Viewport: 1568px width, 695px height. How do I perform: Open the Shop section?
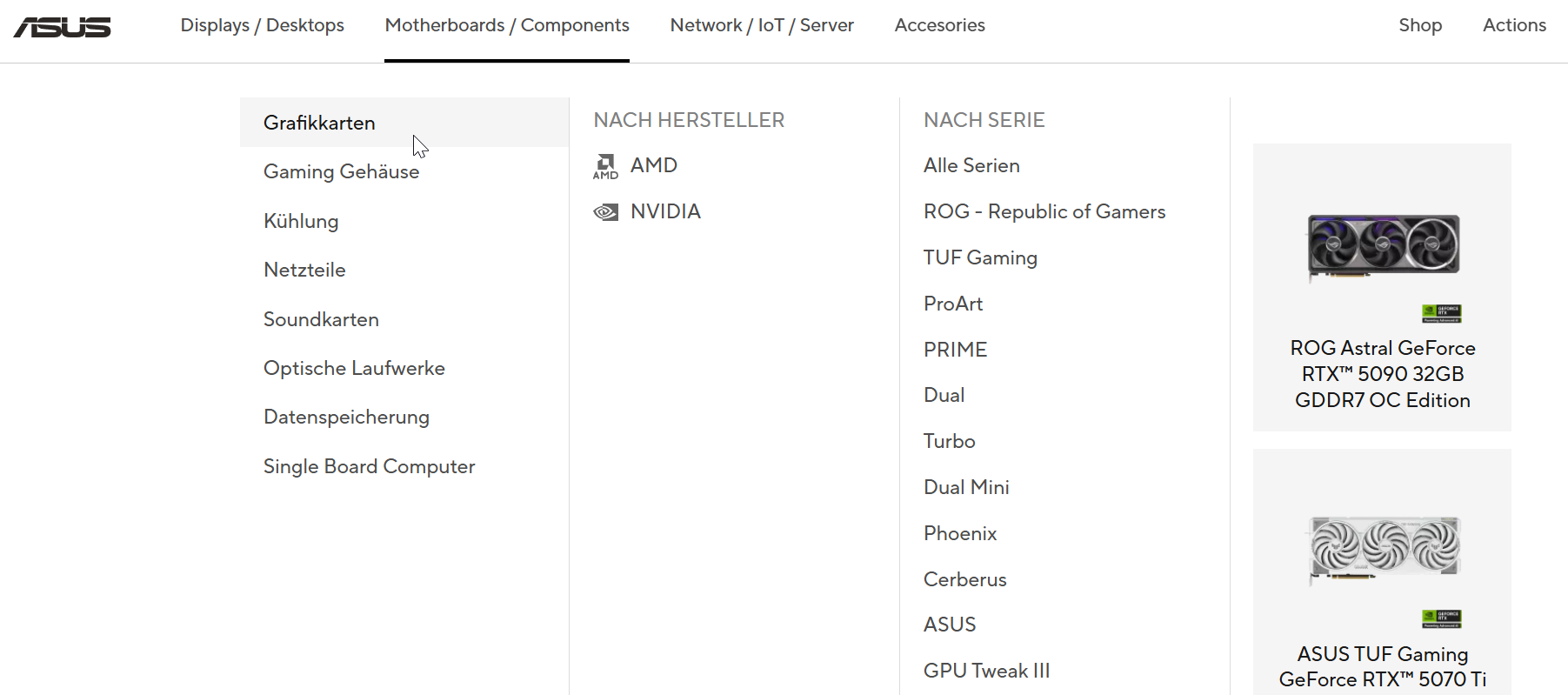coord(1420,25)
